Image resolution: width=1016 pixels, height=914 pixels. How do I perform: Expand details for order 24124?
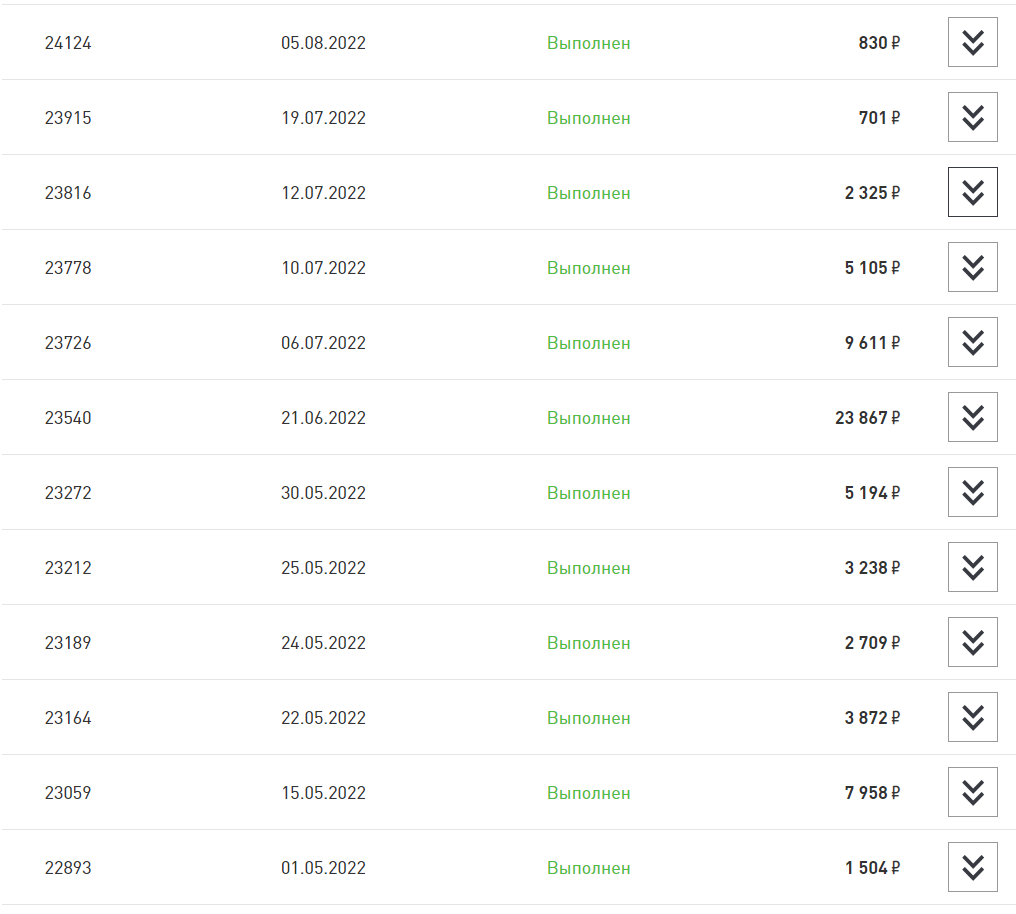click(x=972, y=43)
